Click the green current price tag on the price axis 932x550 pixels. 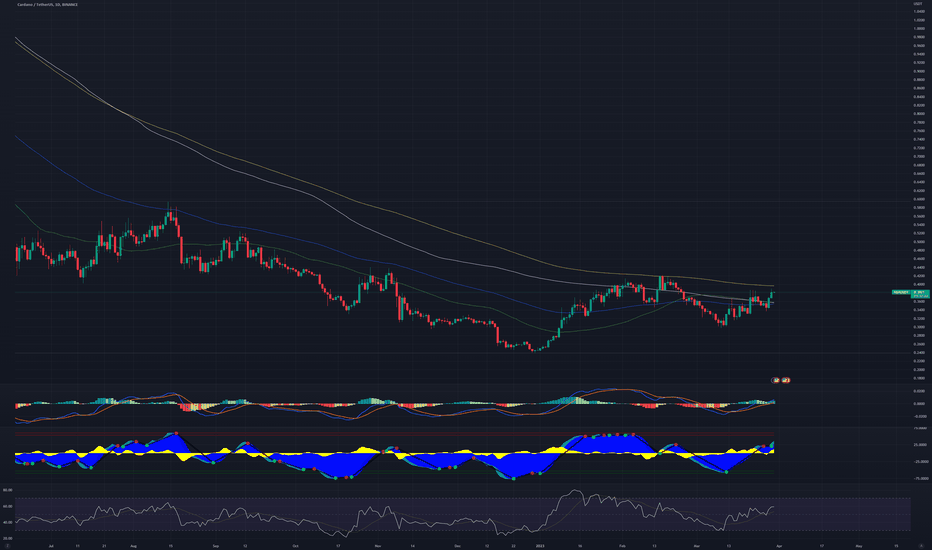(x=920, y=294)
